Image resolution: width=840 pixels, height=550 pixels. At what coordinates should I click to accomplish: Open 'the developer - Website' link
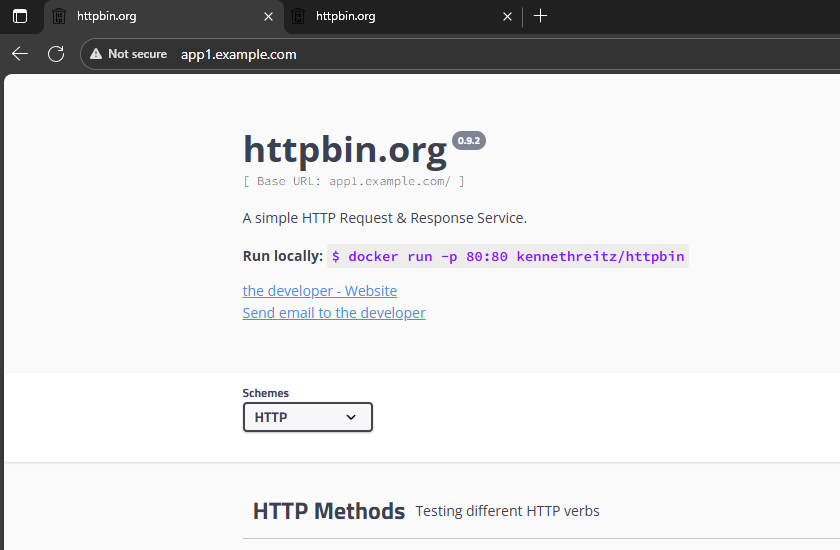(320, 291)
